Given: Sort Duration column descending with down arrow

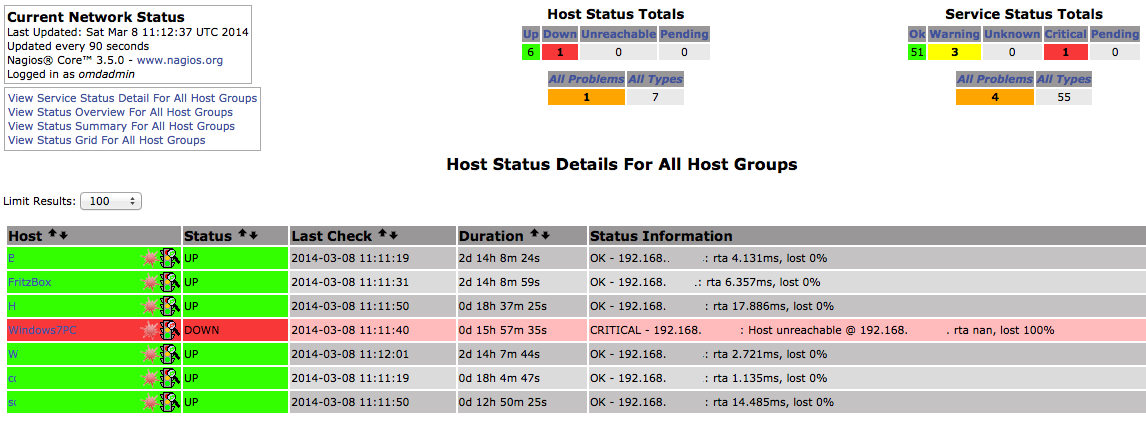Looking at the screenshot, I should pyautogui.click(x=544, y=236).
